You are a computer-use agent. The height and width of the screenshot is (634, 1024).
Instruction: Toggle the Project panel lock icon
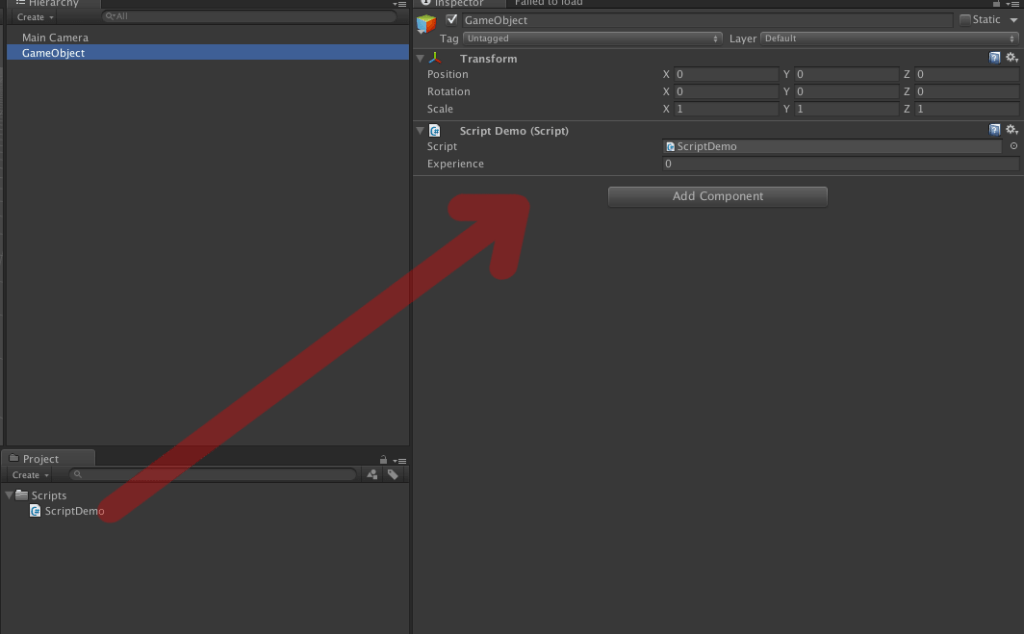[x=383, y=460]
